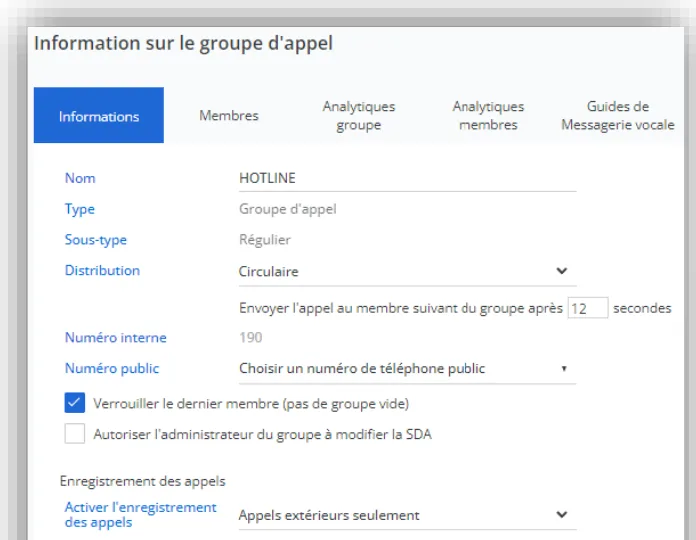696x540 pixels.
Task: Click the internal number value 190
Action: 251,337
